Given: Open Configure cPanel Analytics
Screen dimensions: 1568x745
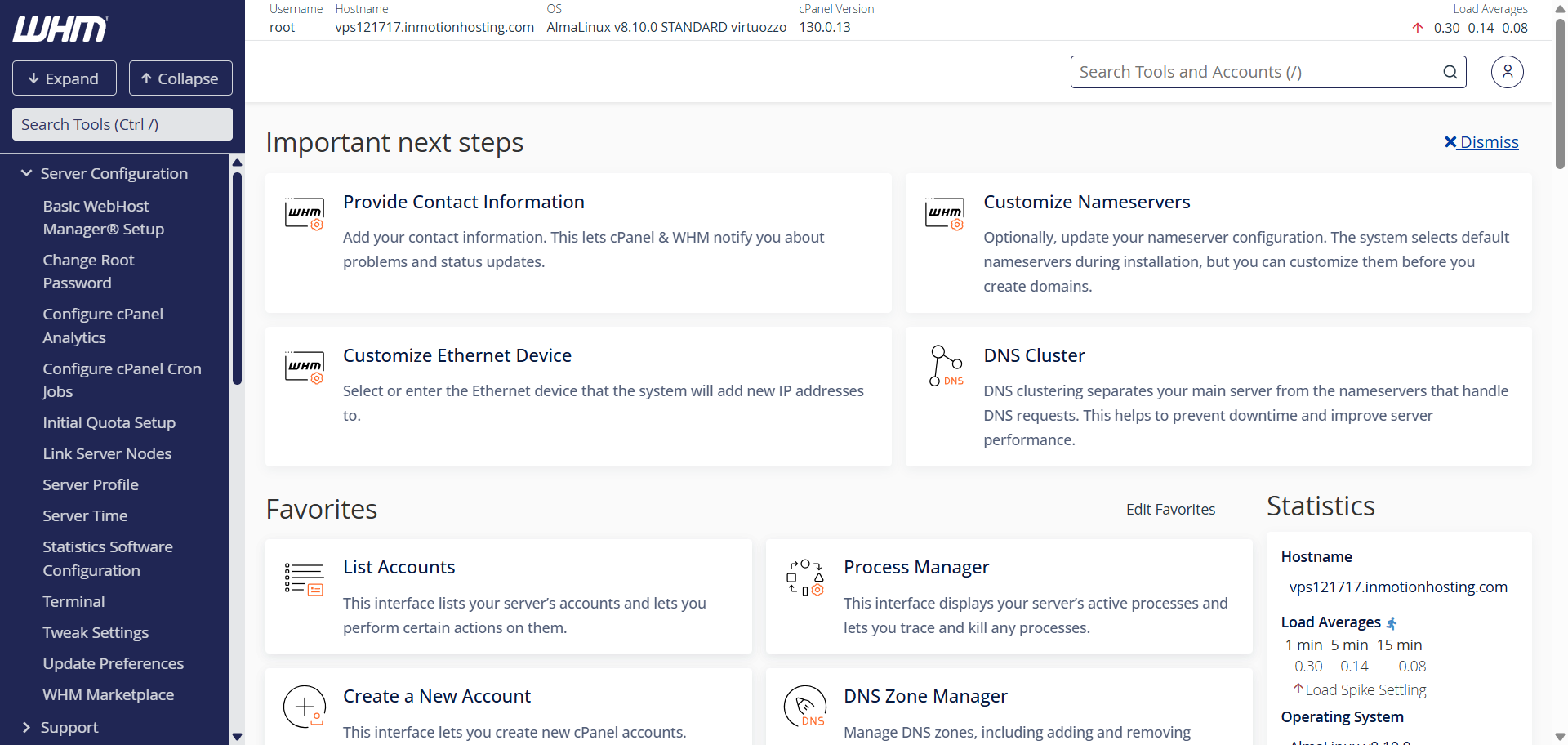Looking at the screenshot, I should [103, 325].
